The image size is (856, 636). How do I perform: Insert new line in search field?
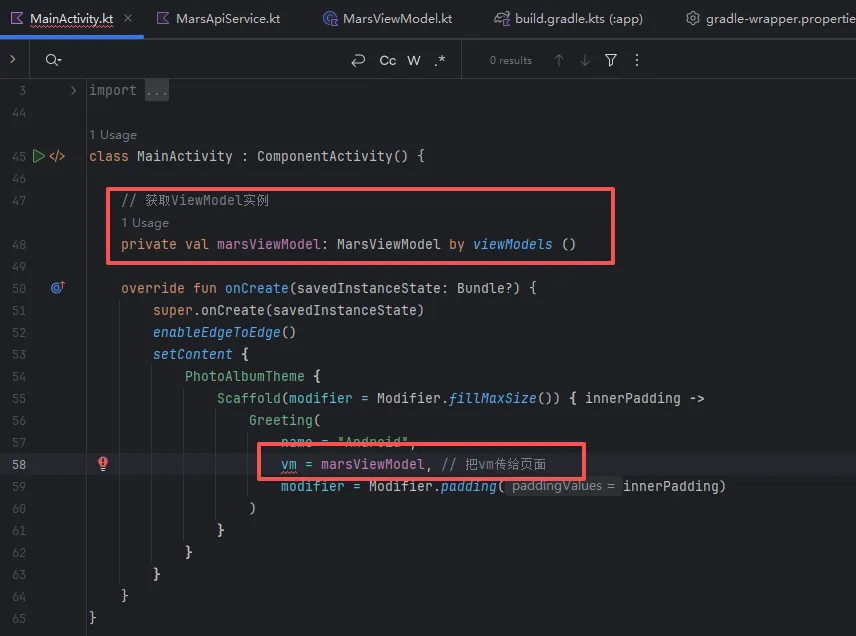pyautogui.click(x=358, y=60)
